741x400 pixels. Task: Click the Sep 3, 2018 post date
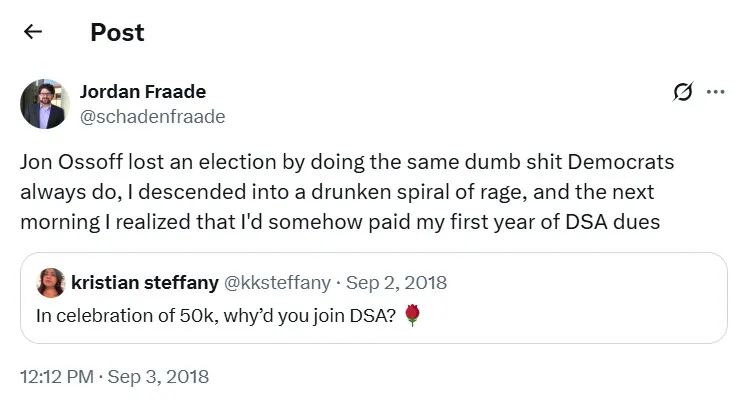pyautogui.click(x=159, y=377)
